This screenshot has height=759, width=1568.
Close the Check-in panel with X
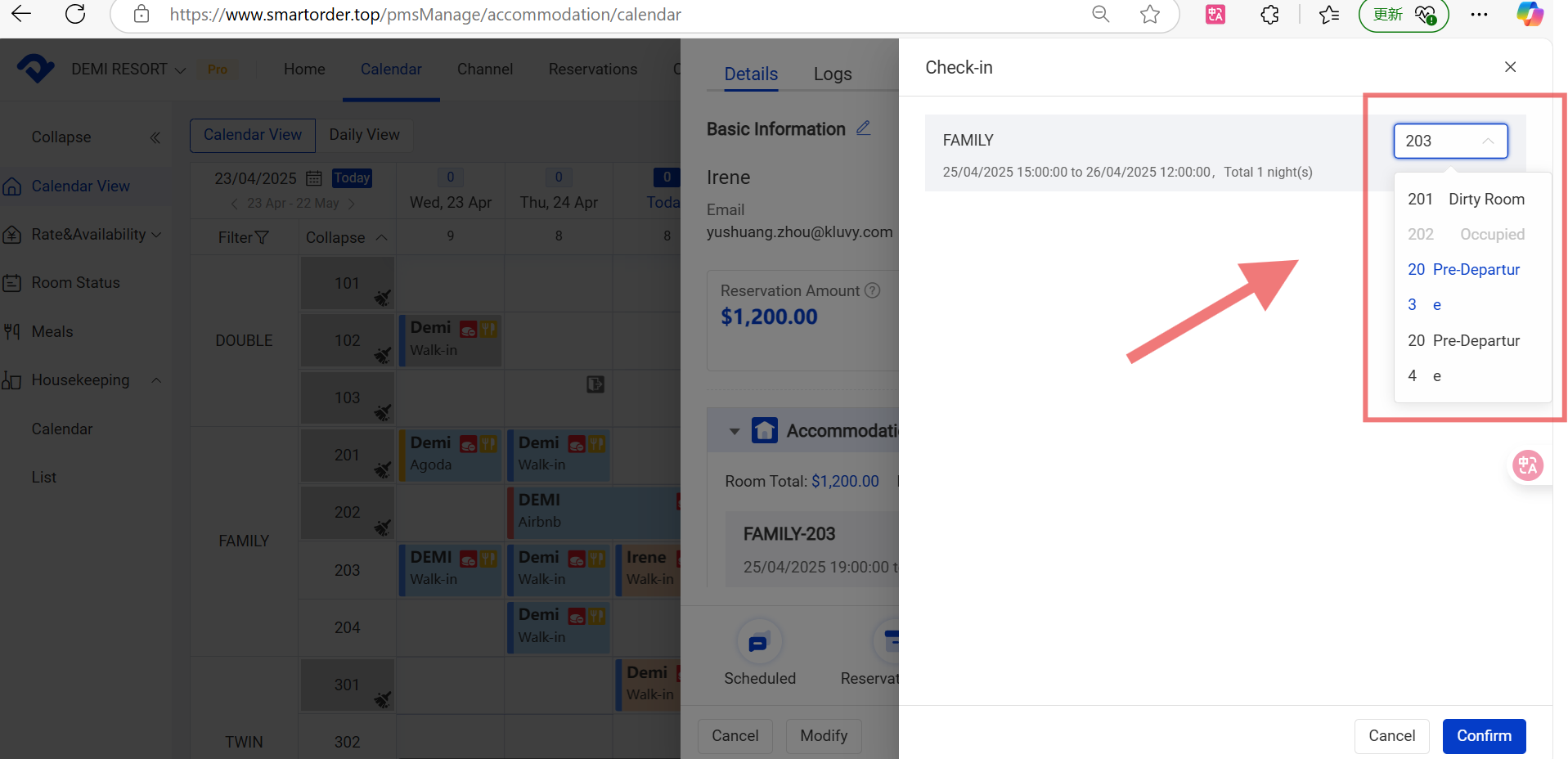[x=1510, y=67]
